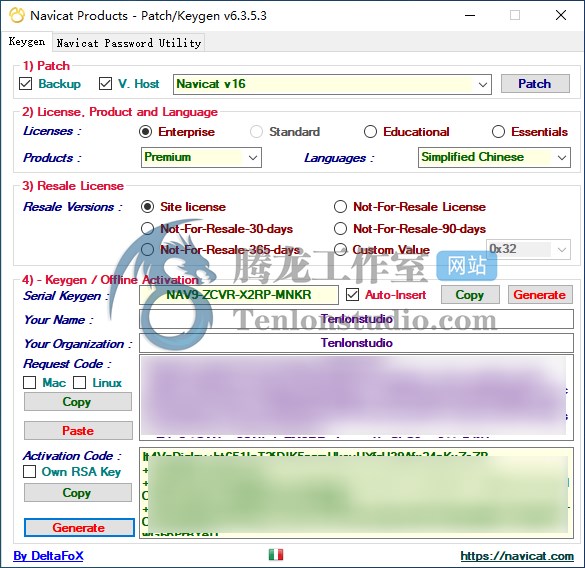Click the Navicat app icon in title bar

(17, 15)
